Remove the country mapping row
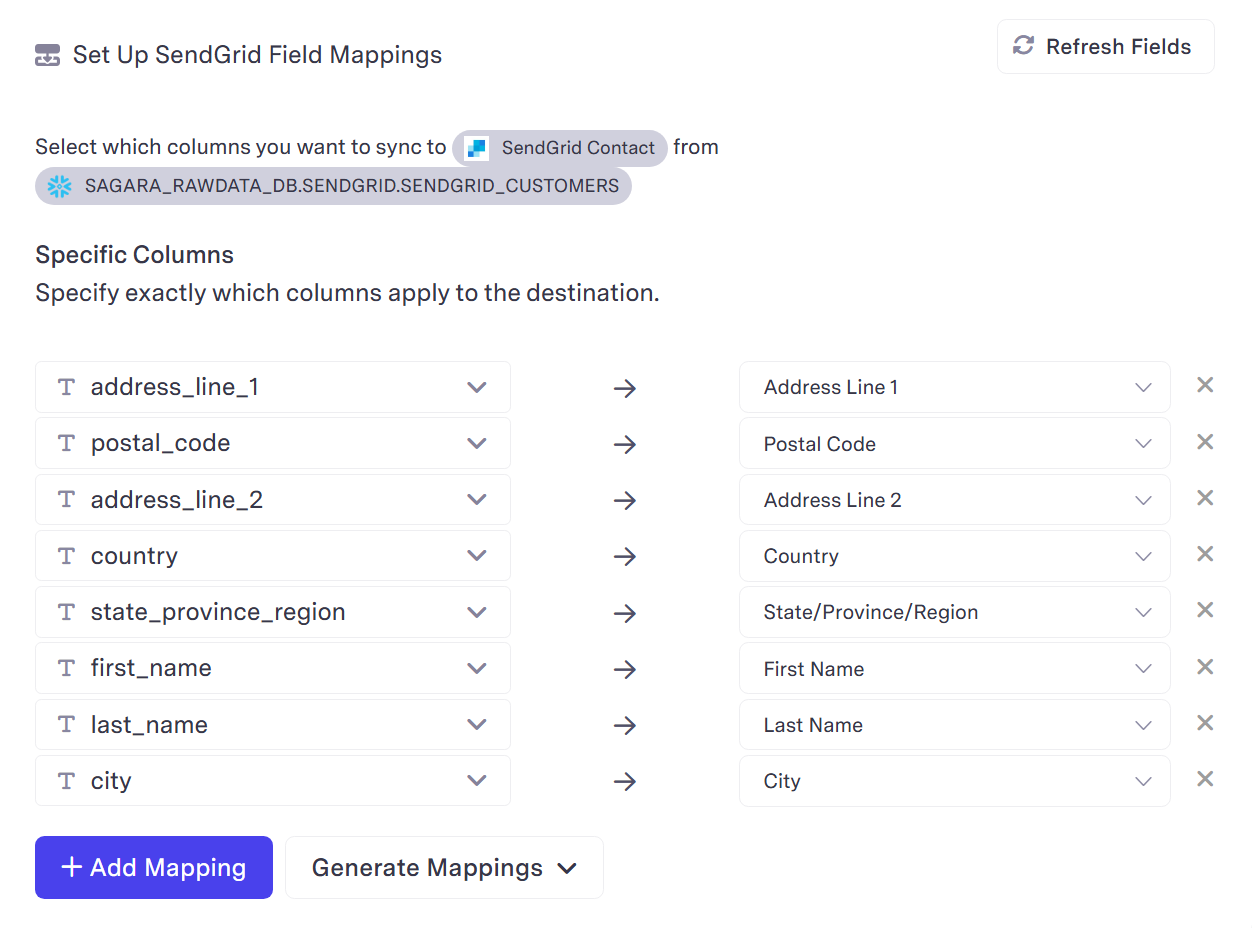1252x928 pixels. [x=1205, y=554]
